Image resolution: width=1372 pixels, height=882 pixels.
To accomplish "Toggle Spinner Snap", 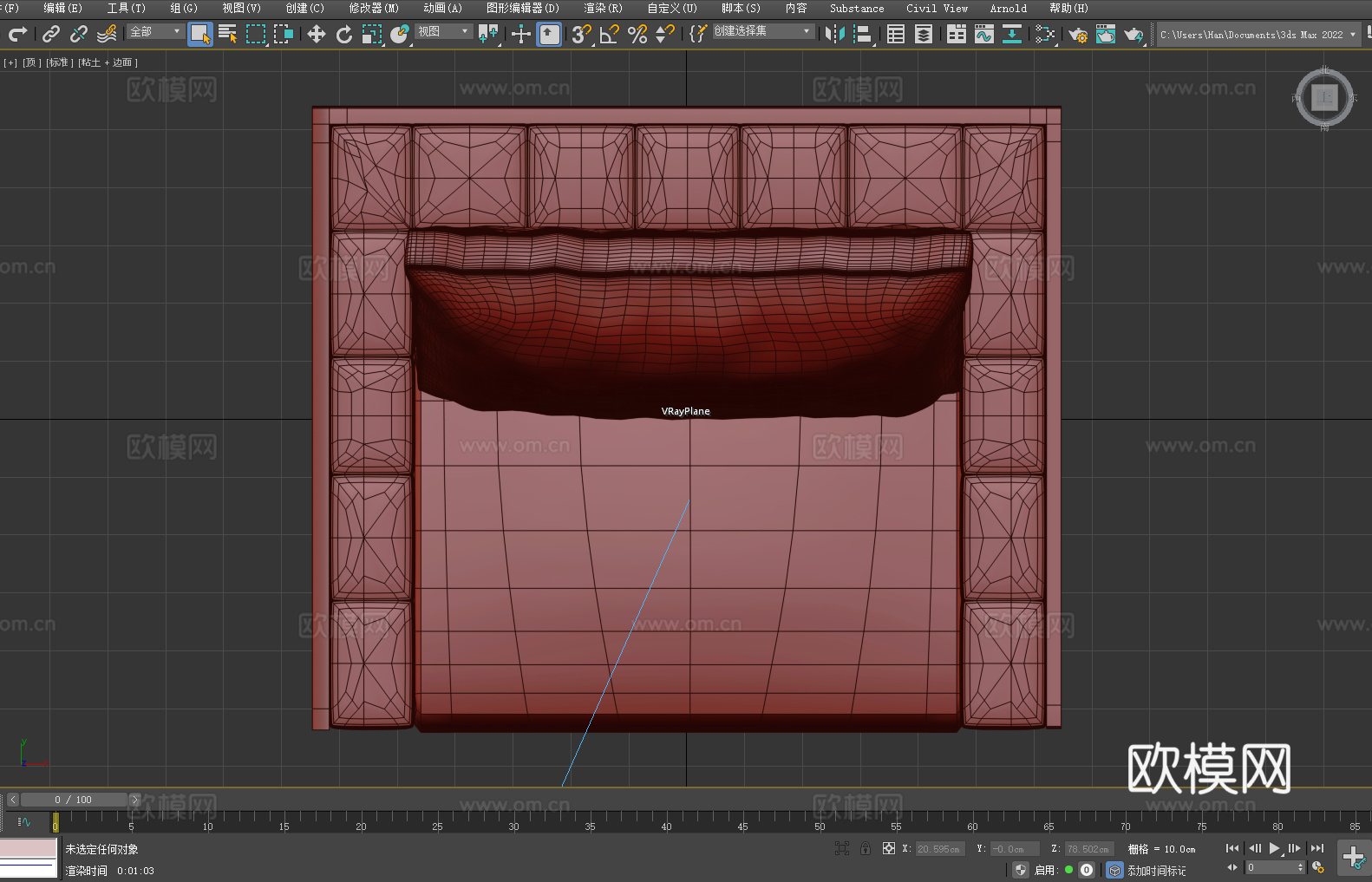I will pos(665,34).
